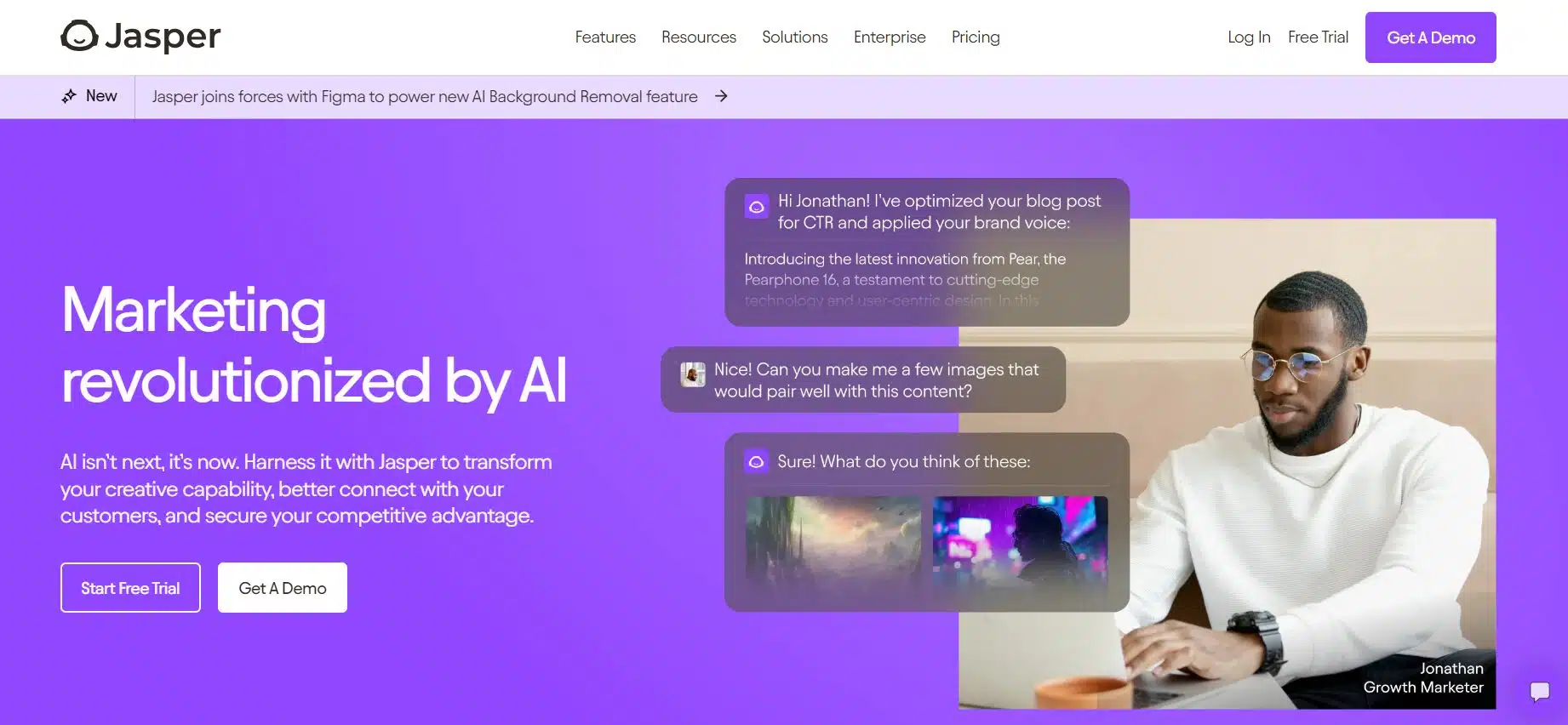Click the white Get A Demo hero button
1568x725 pixels.
283,587
